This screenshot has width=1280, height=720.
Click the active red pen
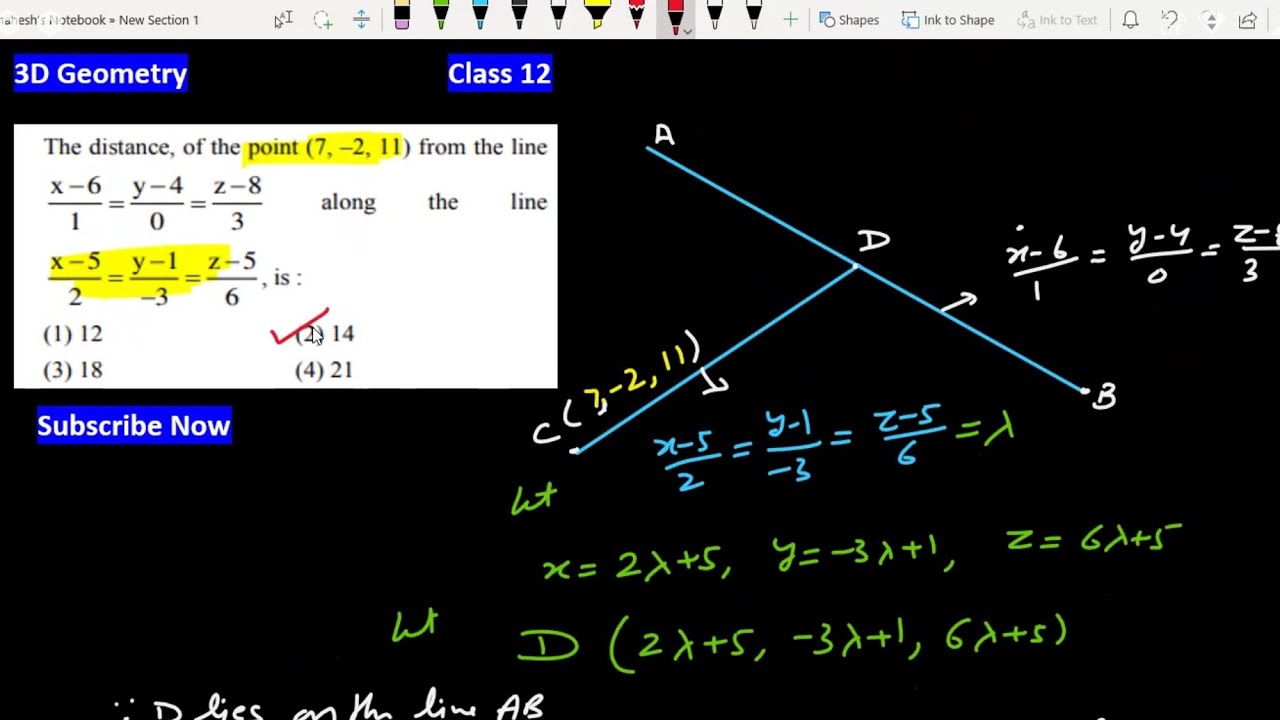click(675, 16)
